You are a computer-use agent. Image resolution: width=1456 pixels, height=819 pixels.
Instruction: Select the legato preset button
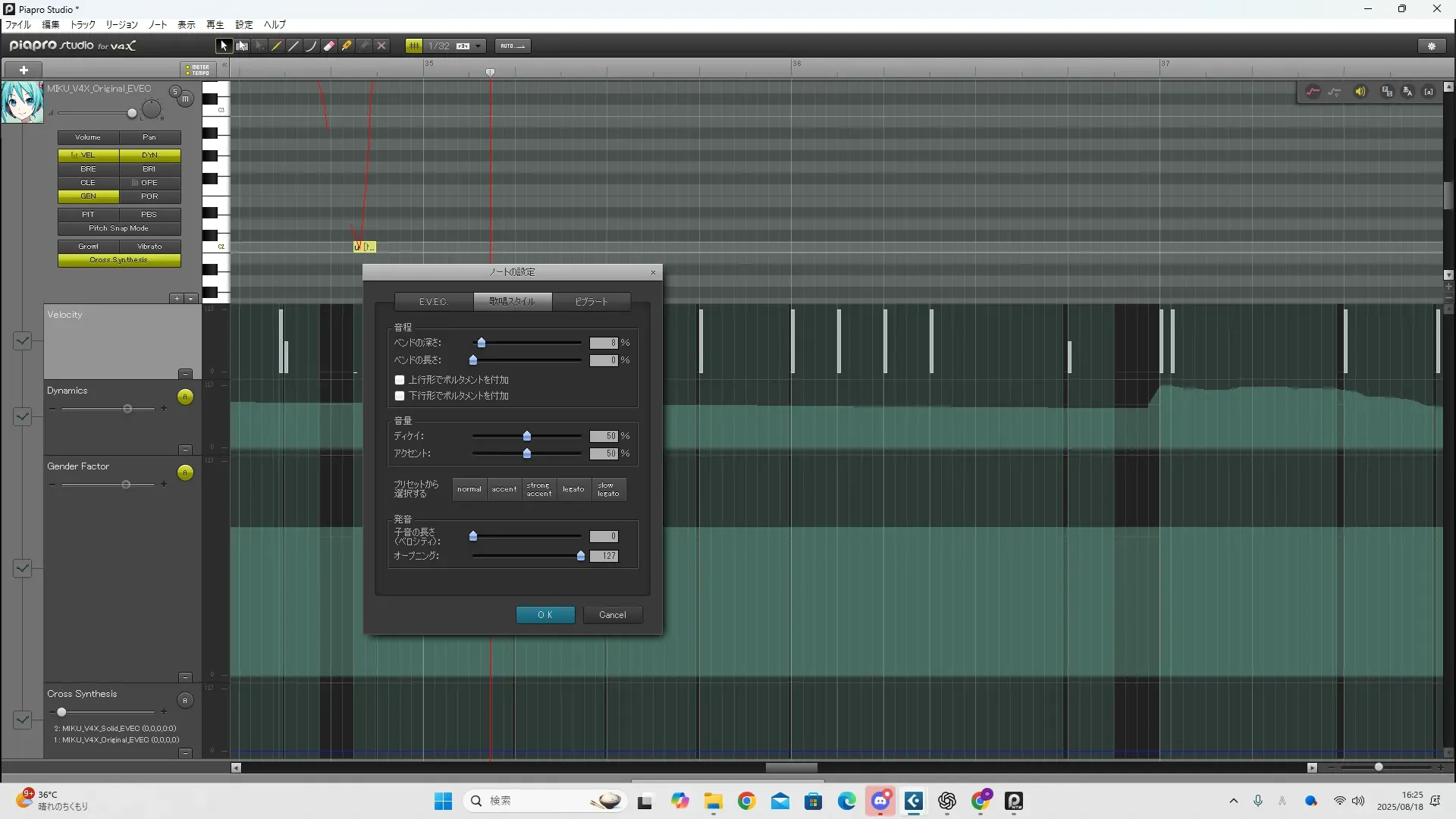(x=573, y=489)
